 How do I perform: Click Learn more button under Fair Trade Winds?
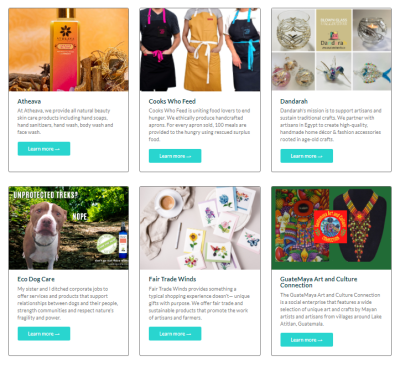click(x=175, y=334)
